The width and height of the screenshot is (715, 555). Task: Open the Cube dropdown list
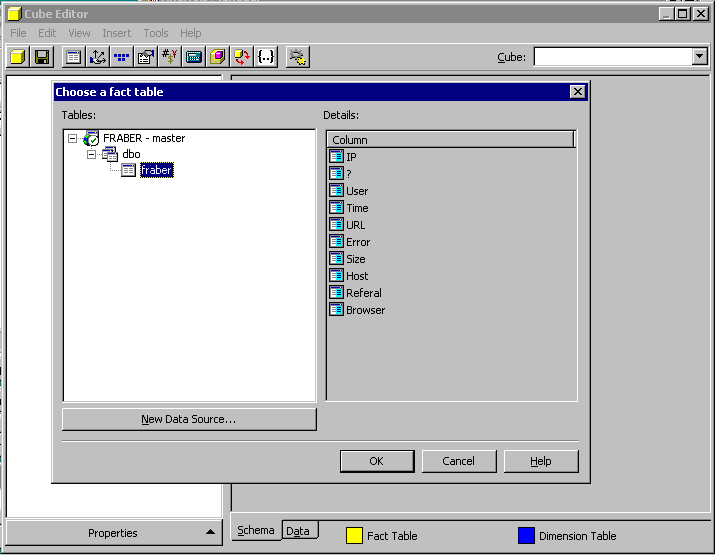699,57
